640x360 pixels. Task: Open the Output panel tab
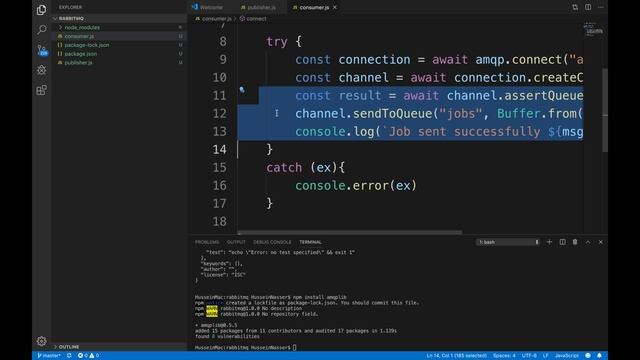(236, 242)
